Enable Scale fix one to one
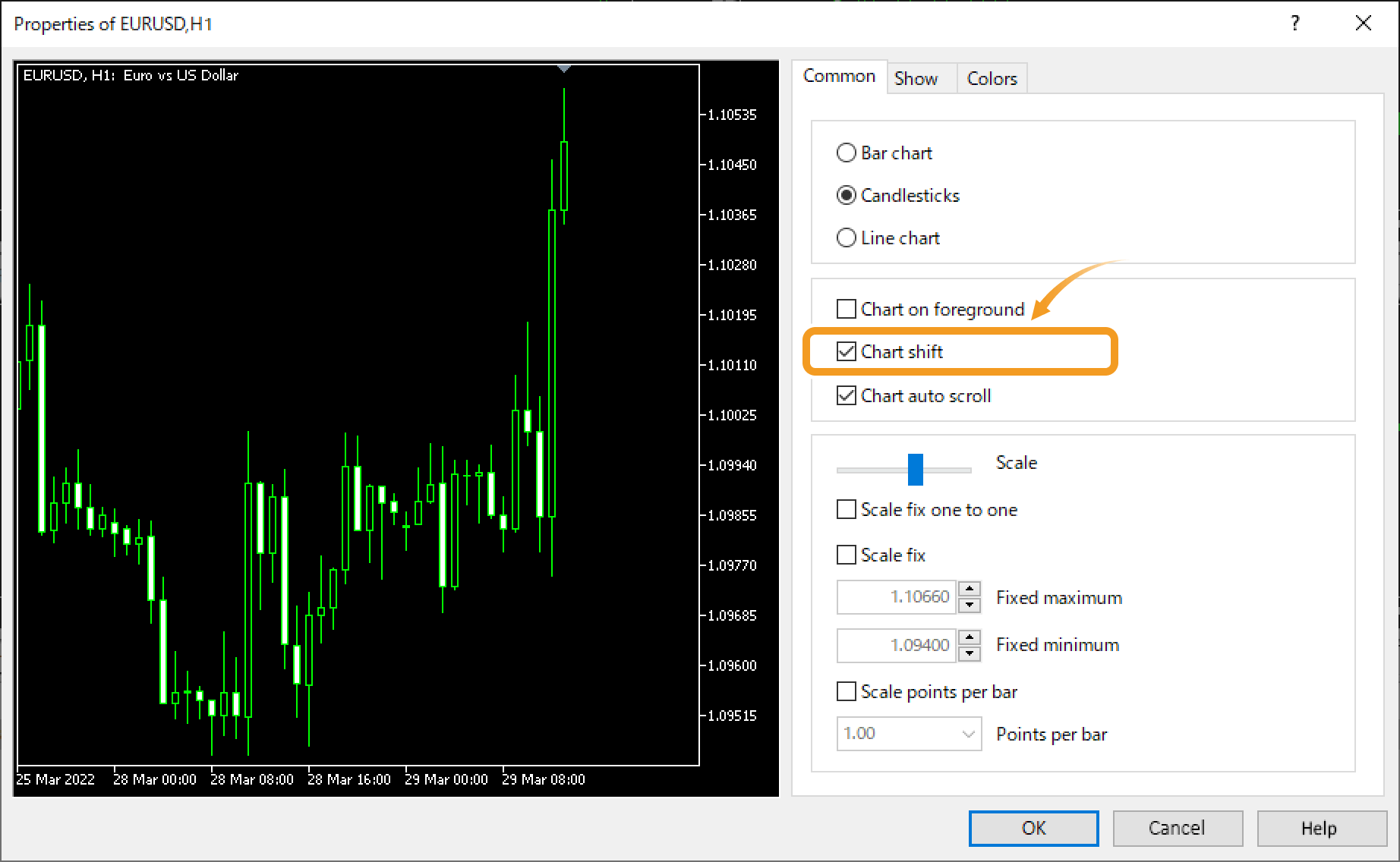The image size is (1400, 862). point(846,509)
